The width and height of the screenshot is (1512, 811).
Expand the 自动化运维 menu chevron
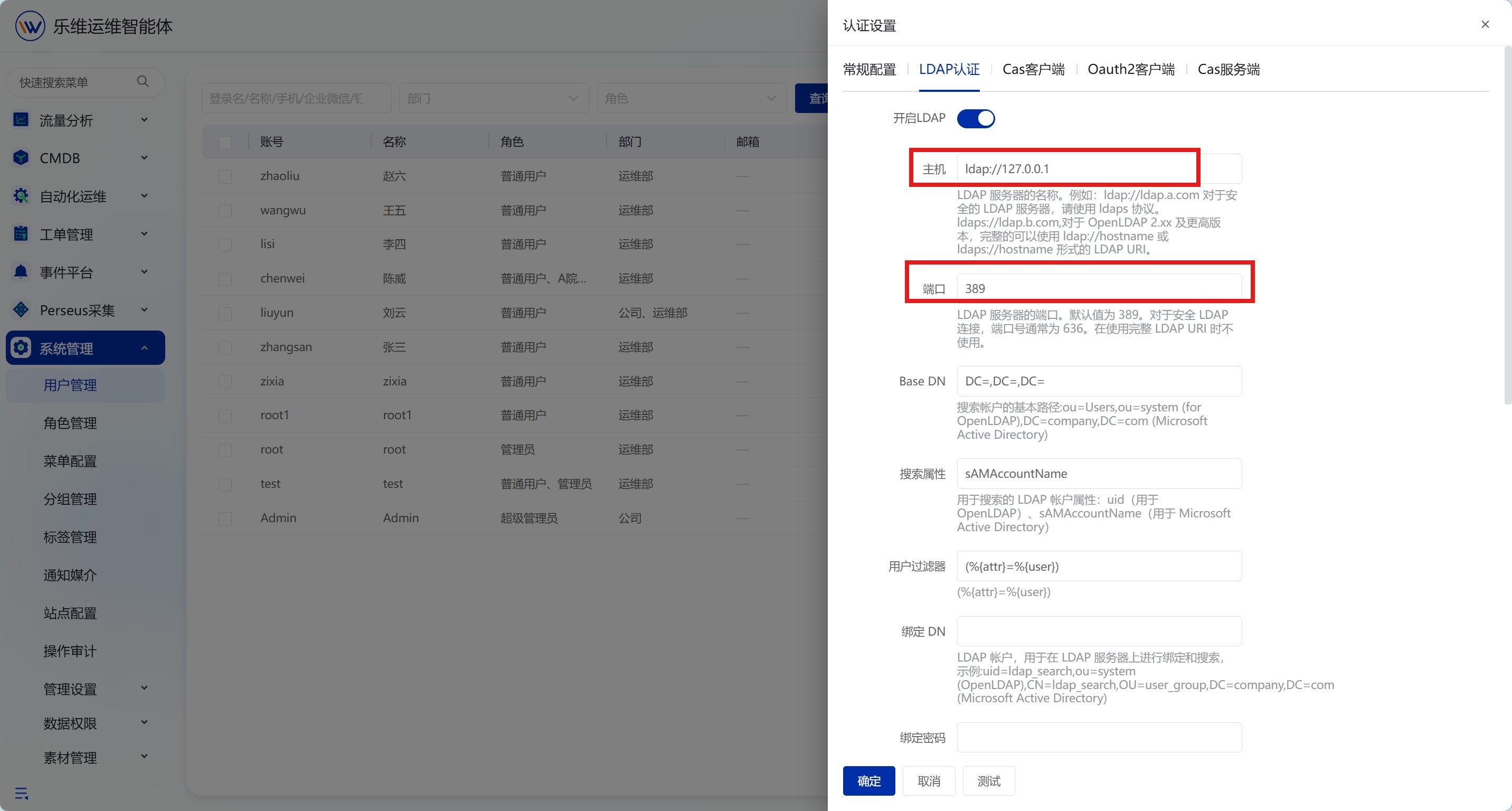point(145,196)
